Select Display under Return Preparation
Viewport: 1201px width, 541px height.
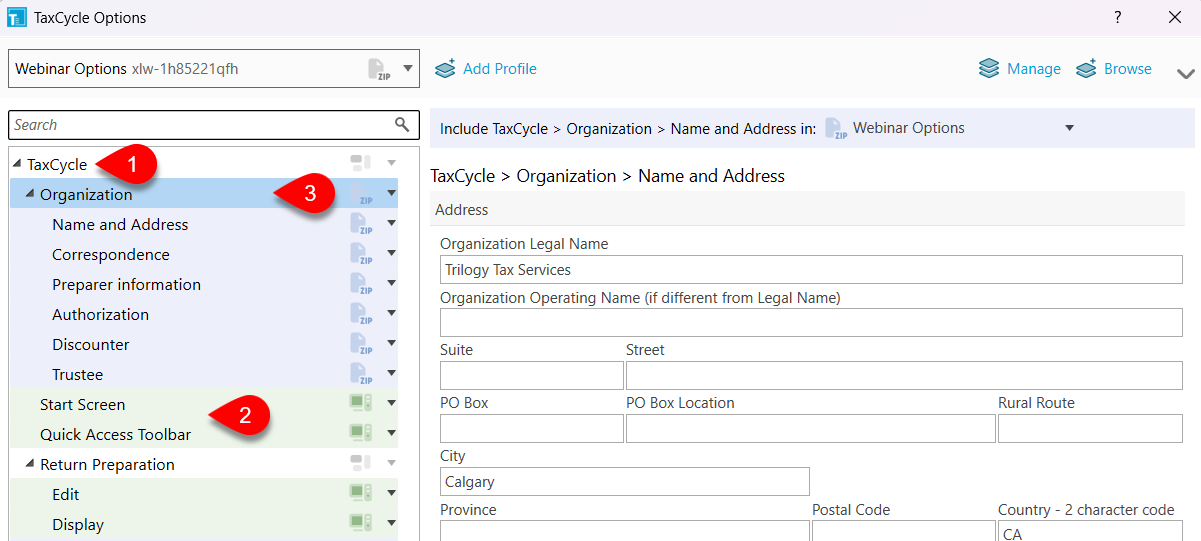(x=78, y=524)
